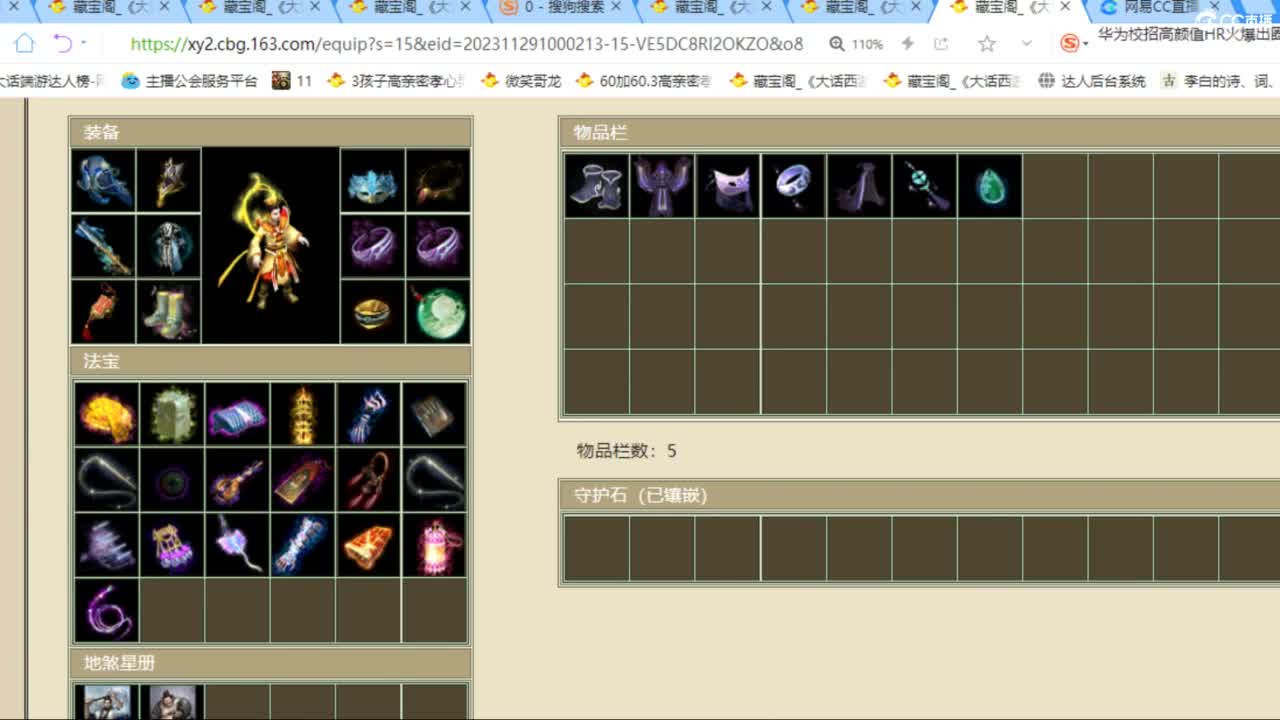
Task: Expand the chevron next to the star
Action: coord(1026,44)
